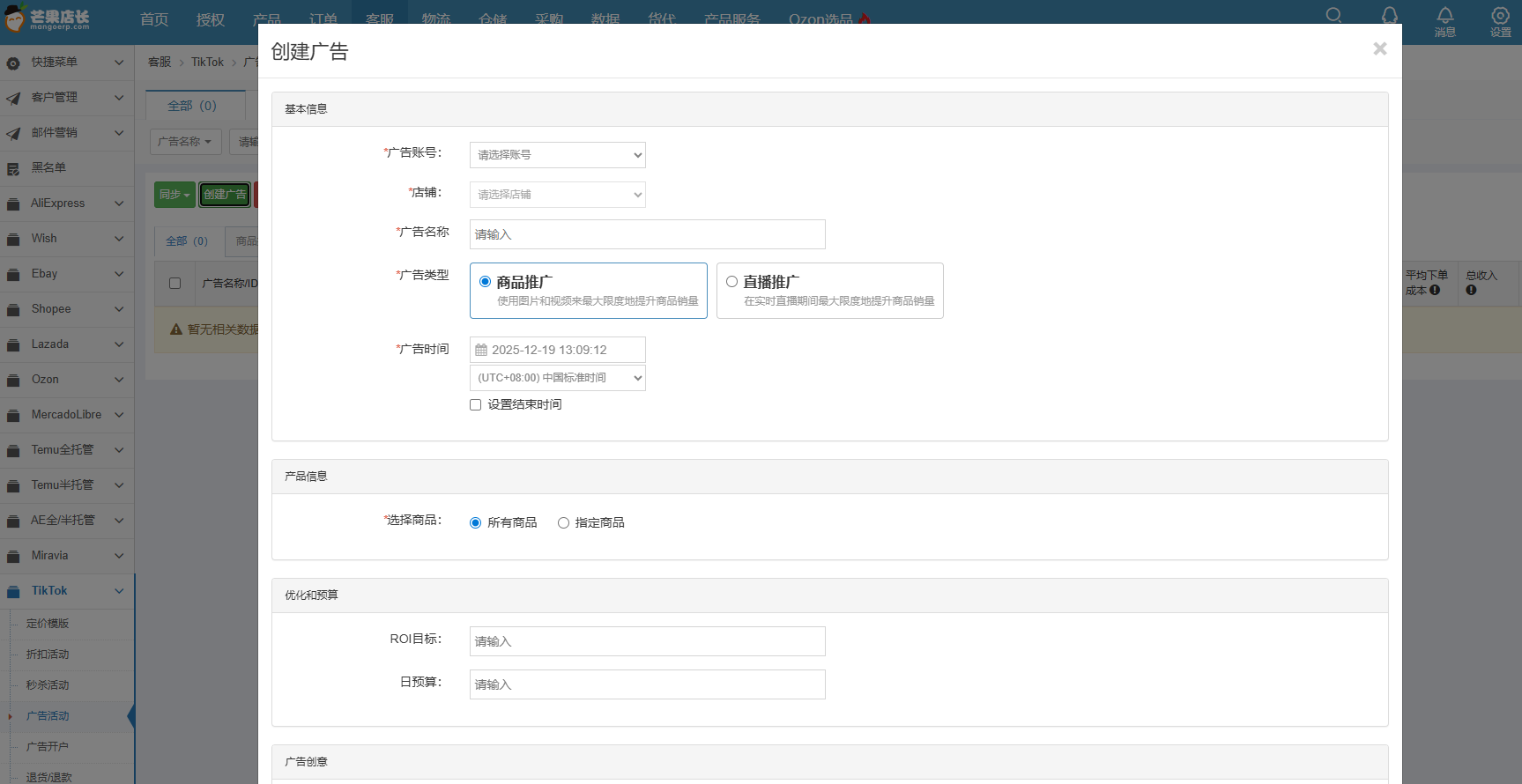Click the blacklist icon in sidebar
This screenshot has width=1522, height=784.
coord(13,168)
